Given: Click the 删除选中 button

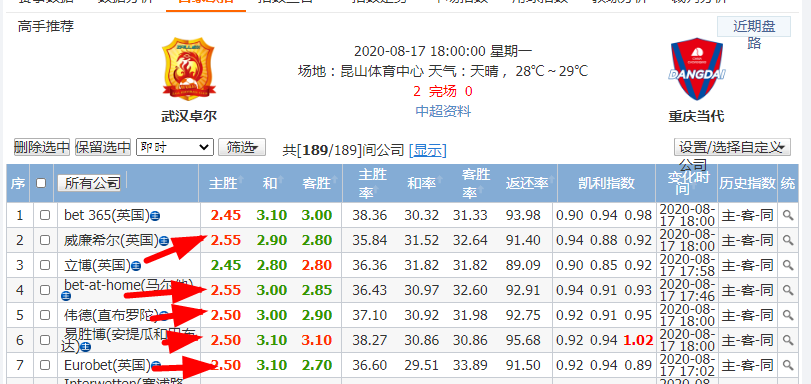Looking at the screenshot, I should 41,147.
